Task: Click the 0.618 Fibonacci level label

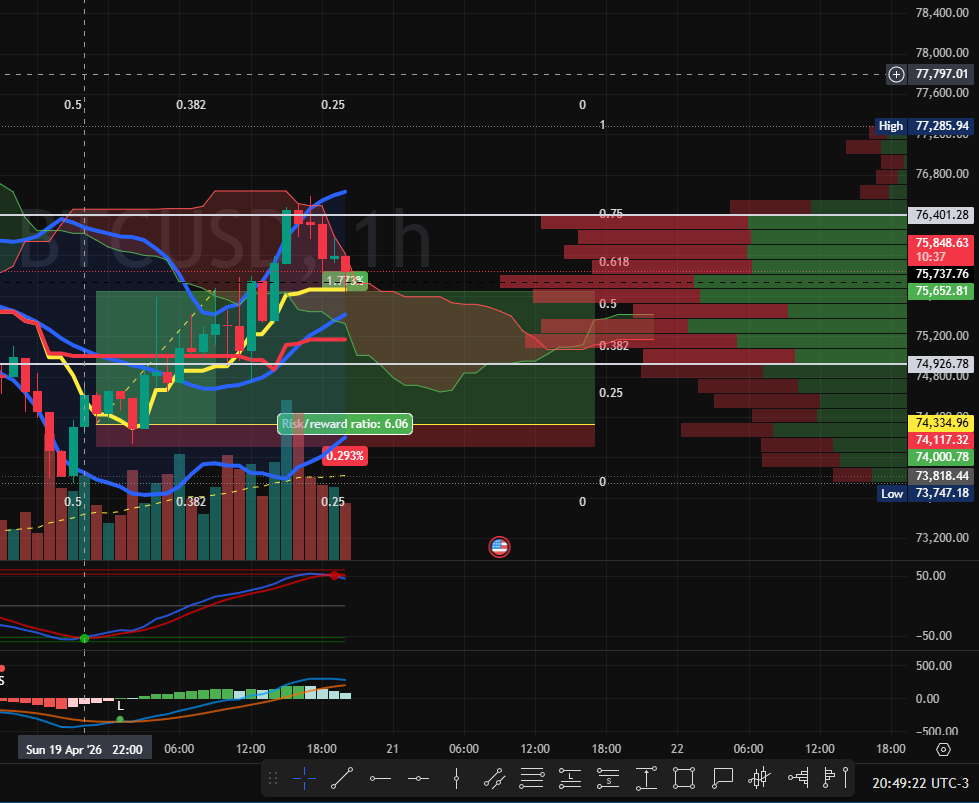Action: (x=614, y=262)
